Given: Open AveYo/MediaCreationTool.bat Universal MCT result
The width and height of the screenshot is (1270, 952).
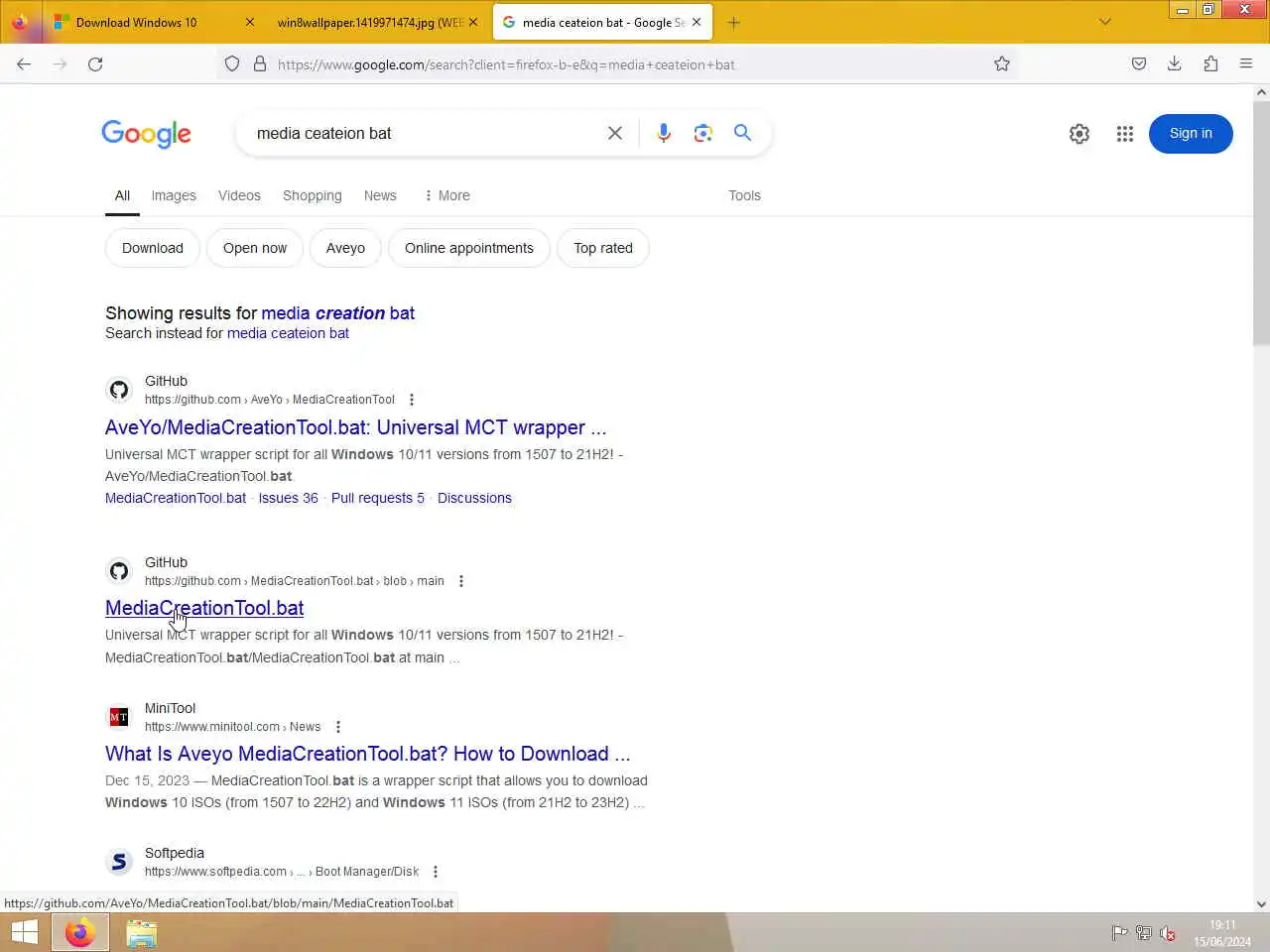Looking at the screenshot, I should pos(355,427).
